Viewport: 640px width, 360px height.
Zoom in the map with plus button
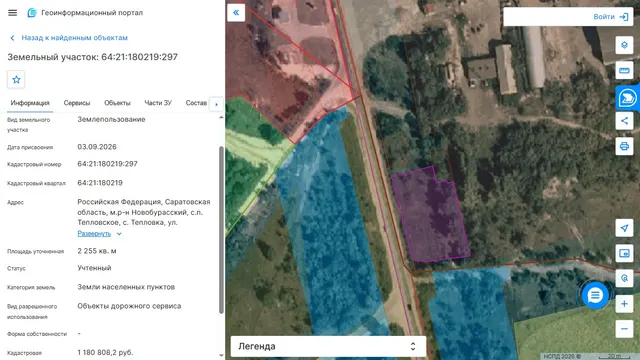(x=624, y=304)
